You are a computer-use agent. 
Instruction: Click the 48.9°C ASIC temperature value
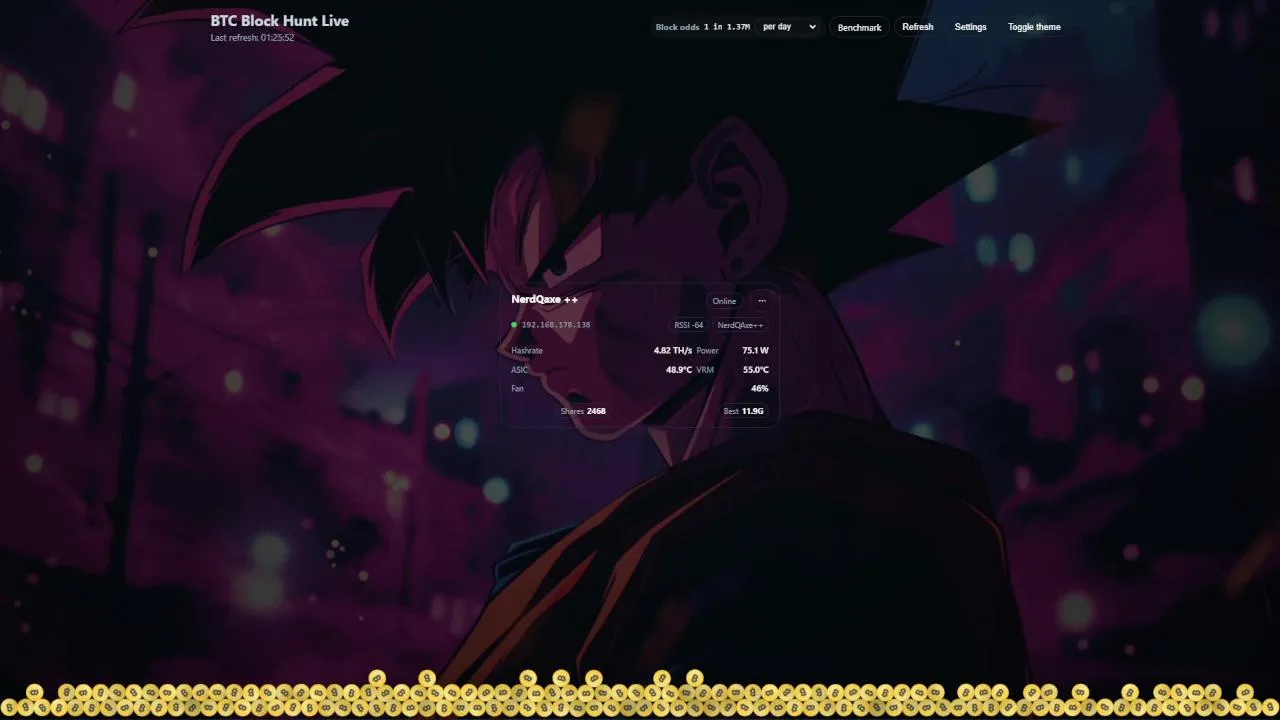click(679, 370)
